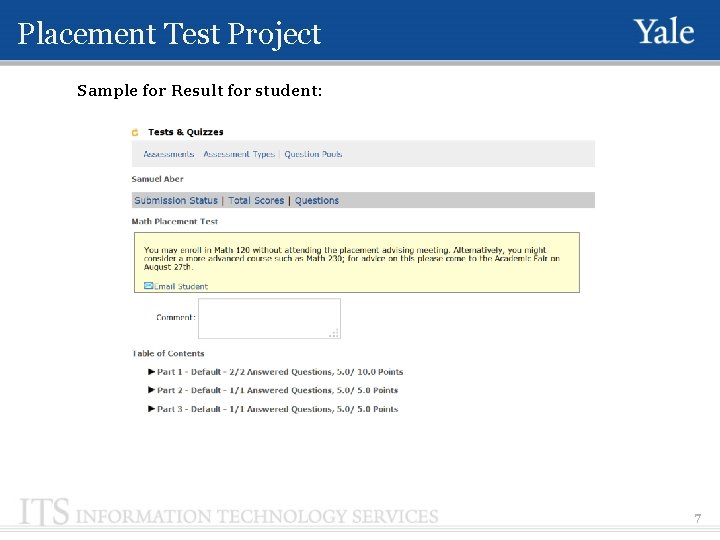
Task: Click the ITS logo in the footer
Action: 45,514
